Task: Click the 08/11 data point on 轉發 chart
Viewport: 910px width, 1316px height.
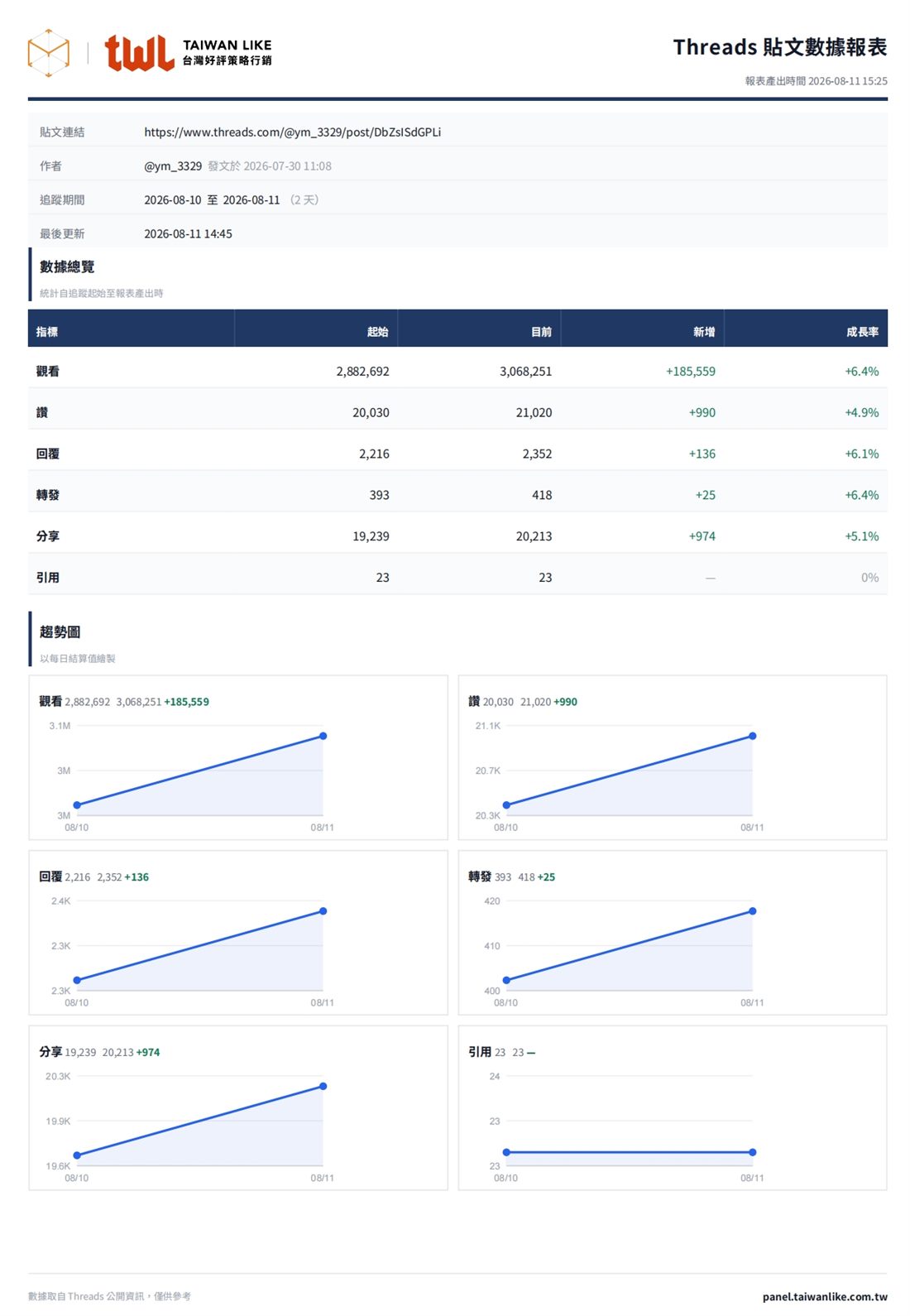Action: tap(752, 911)
